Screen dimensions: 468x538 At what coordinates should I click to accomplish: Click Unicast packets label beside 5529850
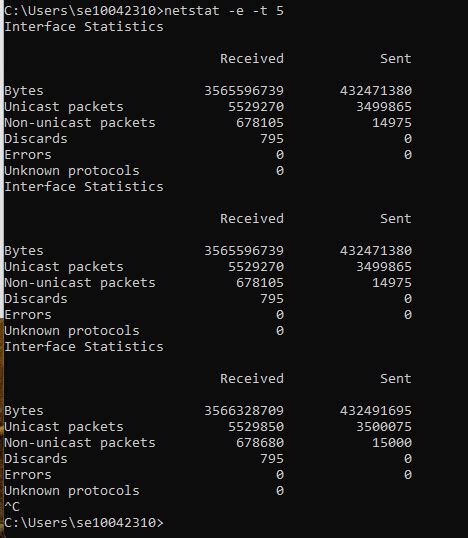(x=64, y=426)
